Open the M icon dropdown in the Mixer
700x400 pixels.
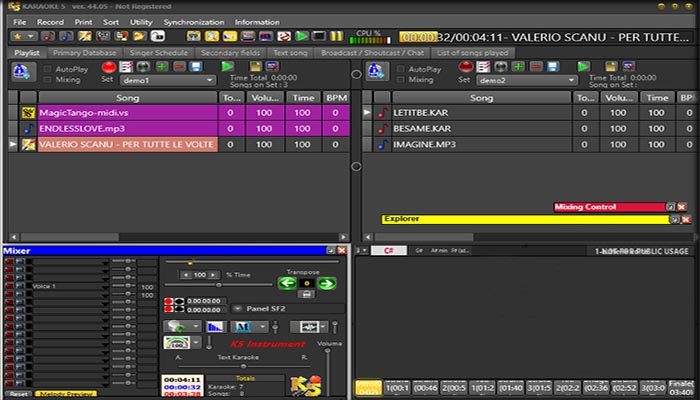(x=262, y=327)
